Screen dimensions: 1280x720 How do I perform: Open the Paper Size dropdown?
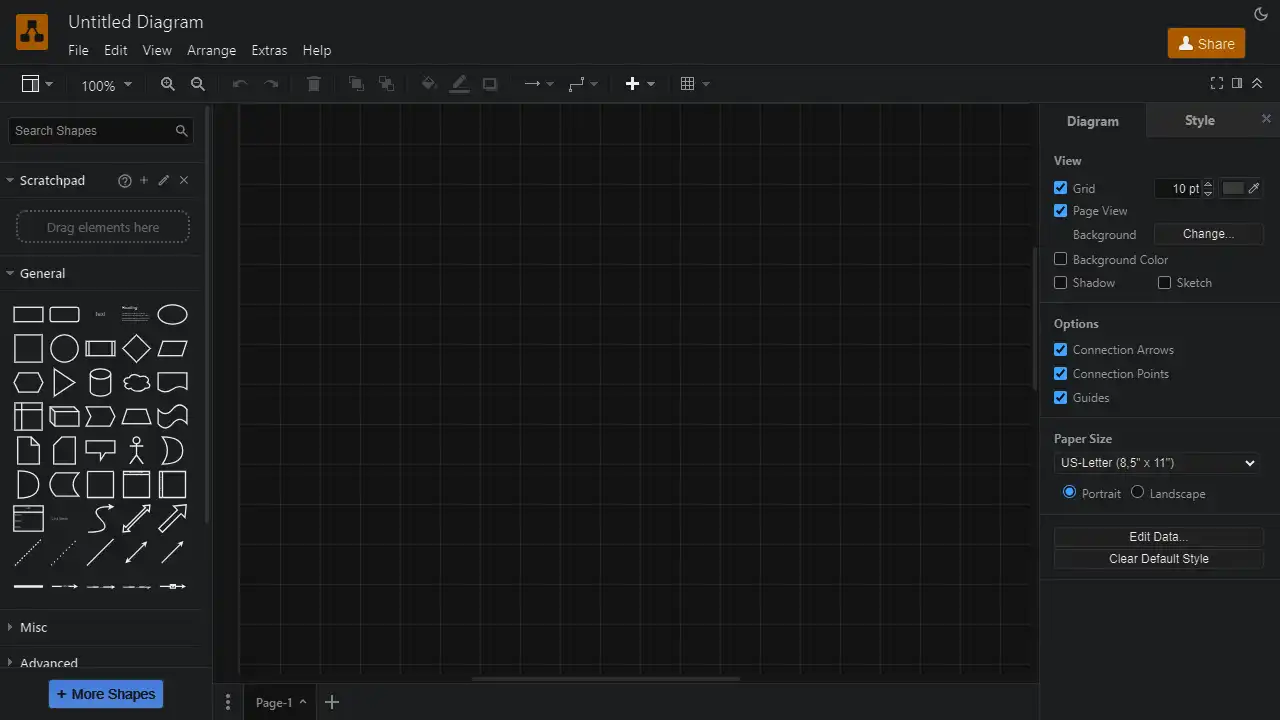tap(1156, 463)
